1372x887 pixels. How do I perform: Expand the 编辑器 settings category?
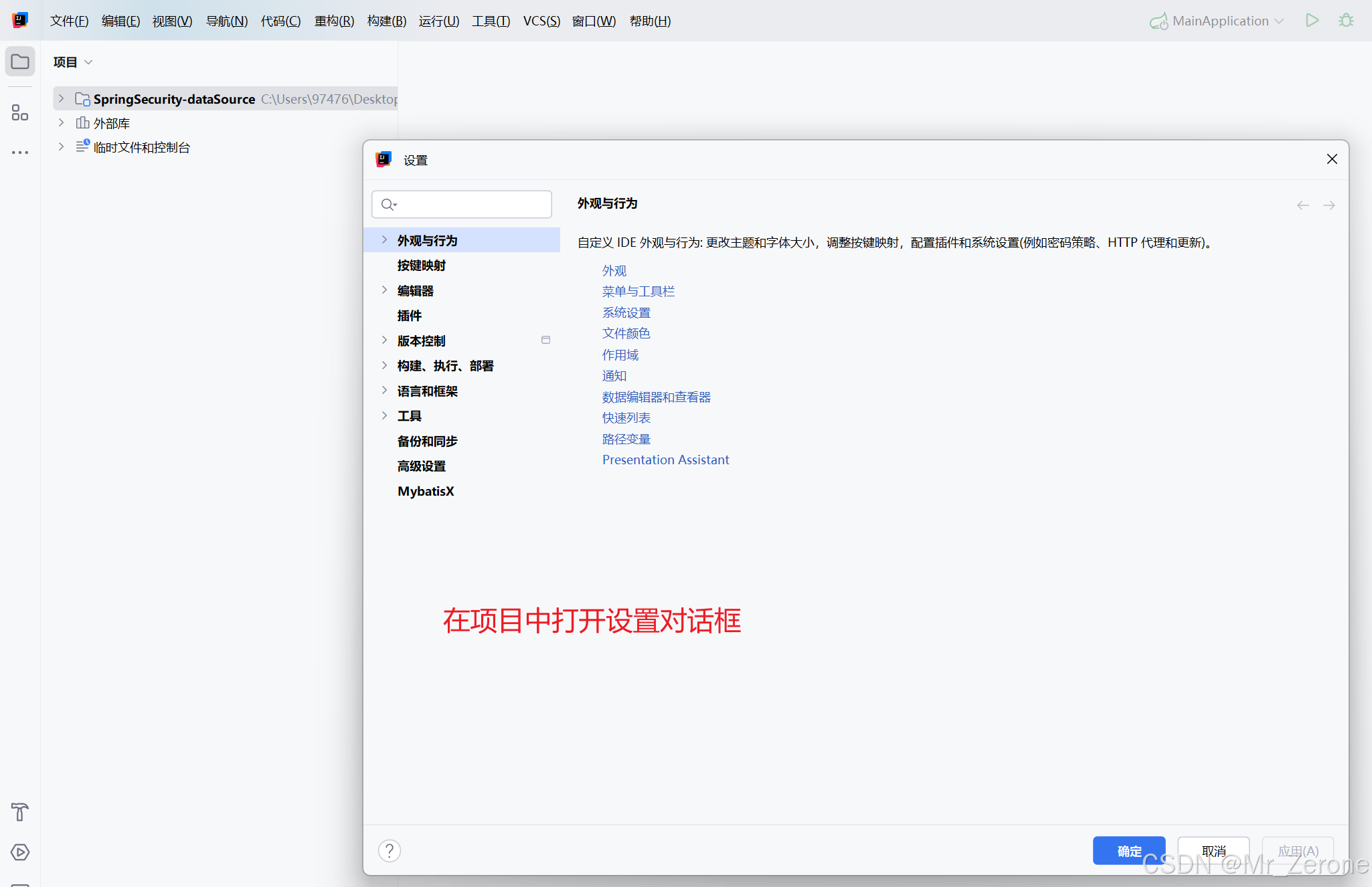point(384,290)
